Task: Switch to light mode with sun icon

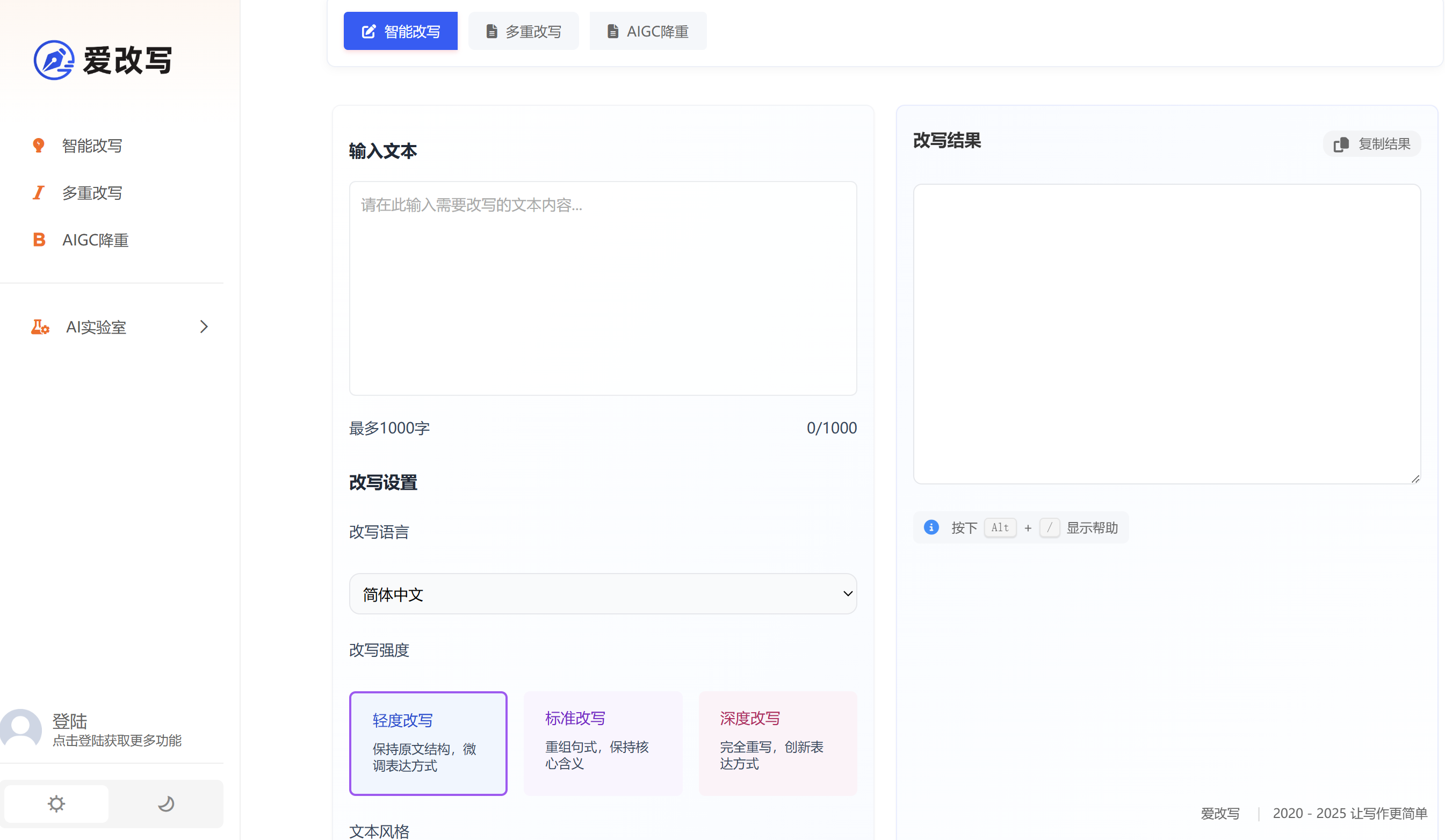Action: 56,803
